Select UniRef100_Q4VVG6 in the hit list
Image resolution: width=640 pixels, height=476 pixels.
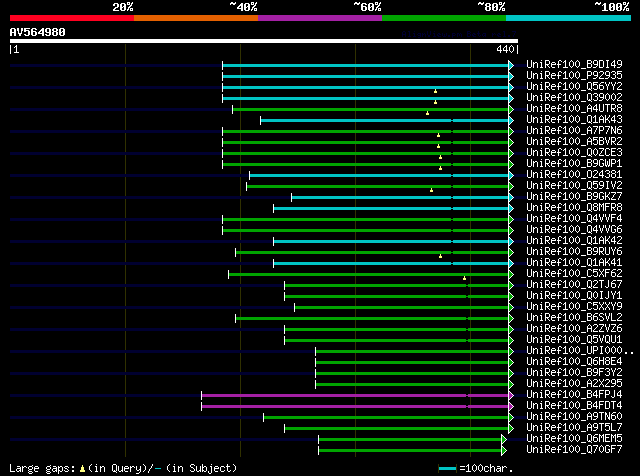[x=574, y=230]
